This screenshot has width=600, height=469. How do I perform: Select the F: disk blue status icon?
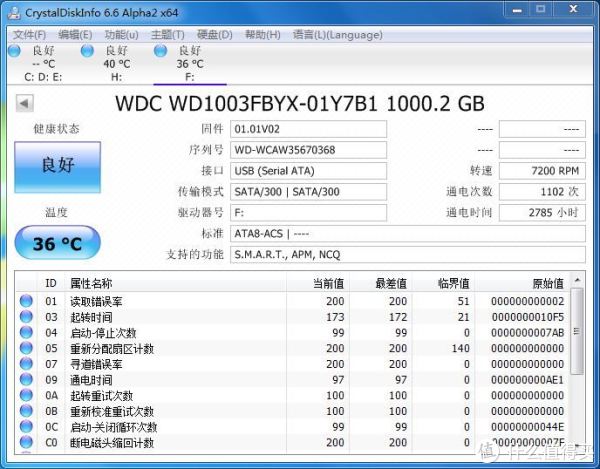[x=160, y=50]
